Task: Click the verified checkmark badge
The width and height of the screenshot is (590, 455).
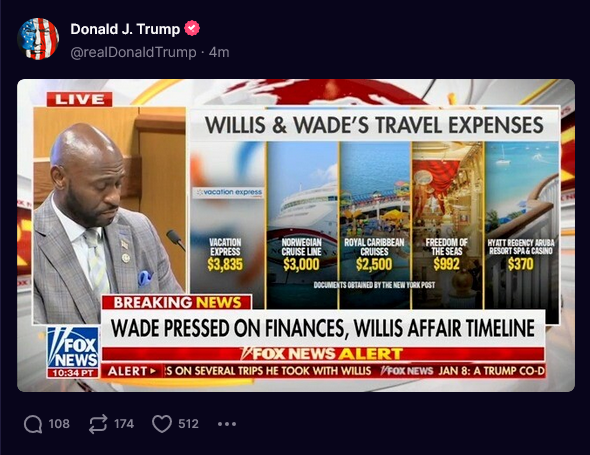Action: pyautogui.click(x=192, y=29)
